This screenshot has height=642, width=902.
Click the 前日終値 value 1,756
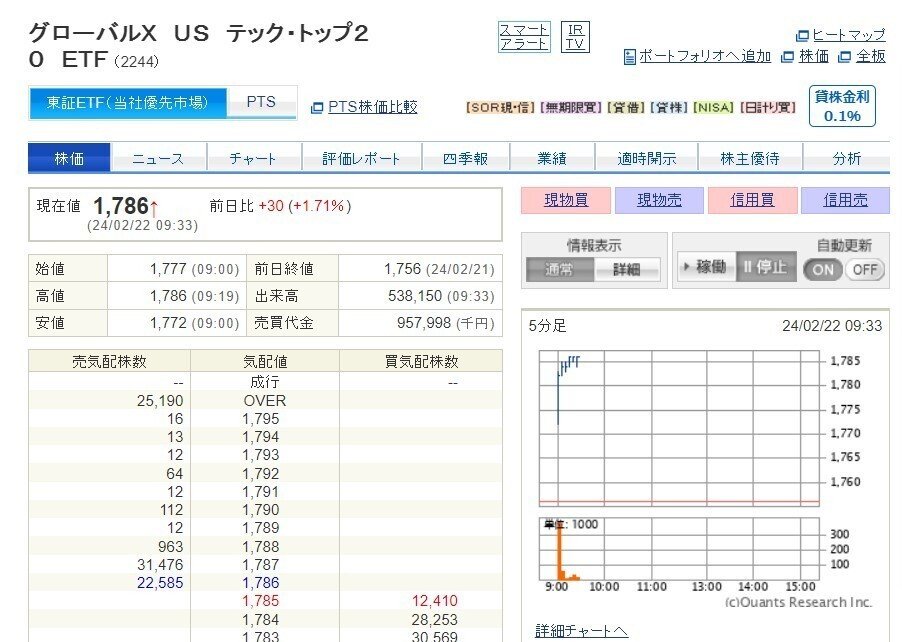[x=403, y=269]
